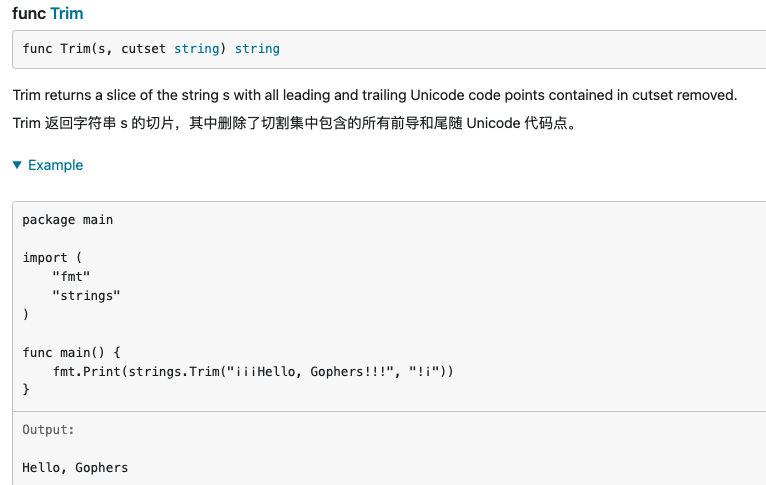Click the English Trim description sentence
This screenshot has height=485, width=766.
pyautogui.click(x=374, y=95)
